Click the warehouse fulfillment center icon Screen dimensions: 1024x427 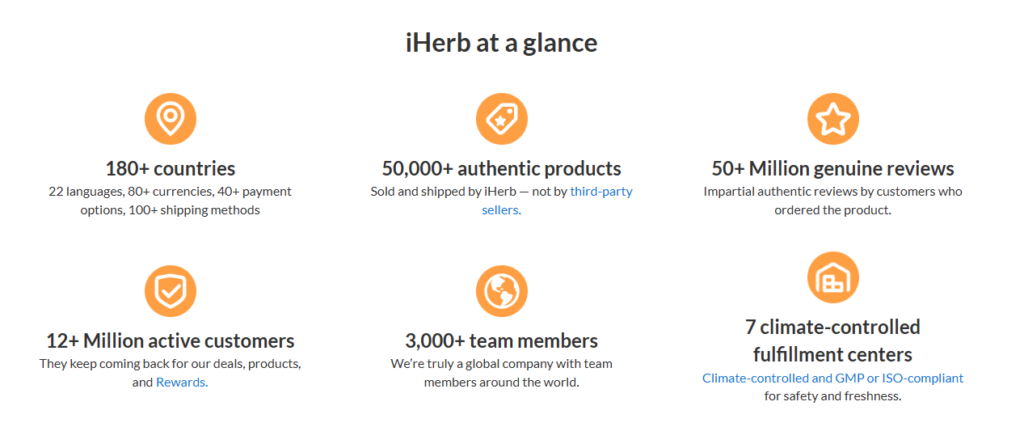click(832, 278)
